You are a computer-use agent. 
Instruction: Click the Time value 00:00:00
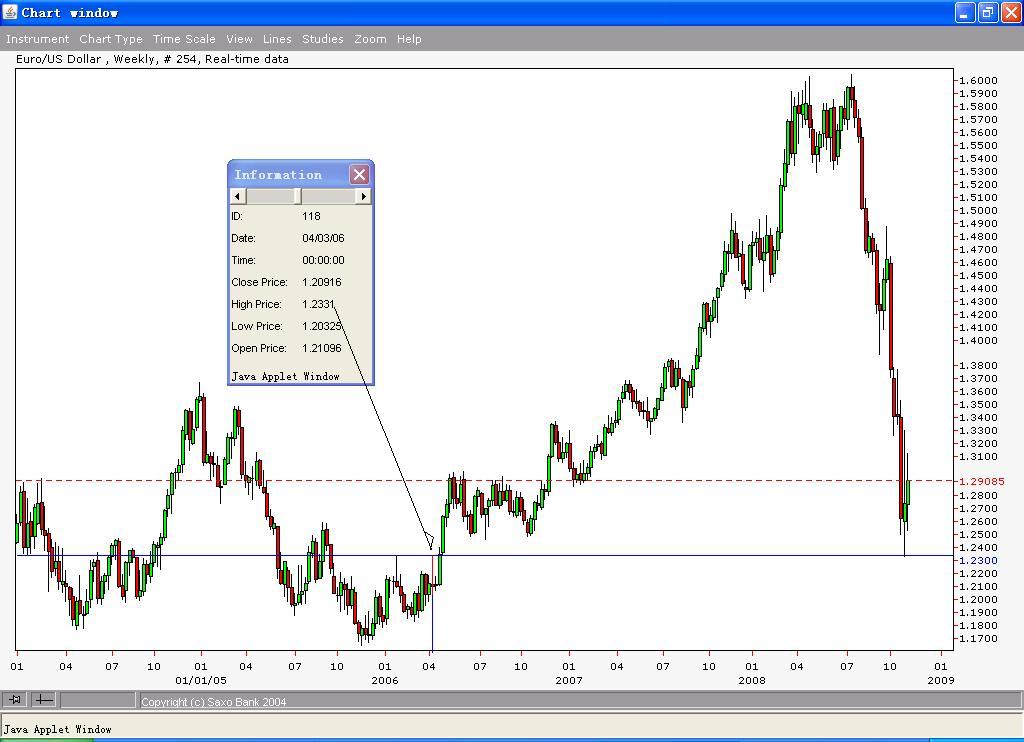323,260
